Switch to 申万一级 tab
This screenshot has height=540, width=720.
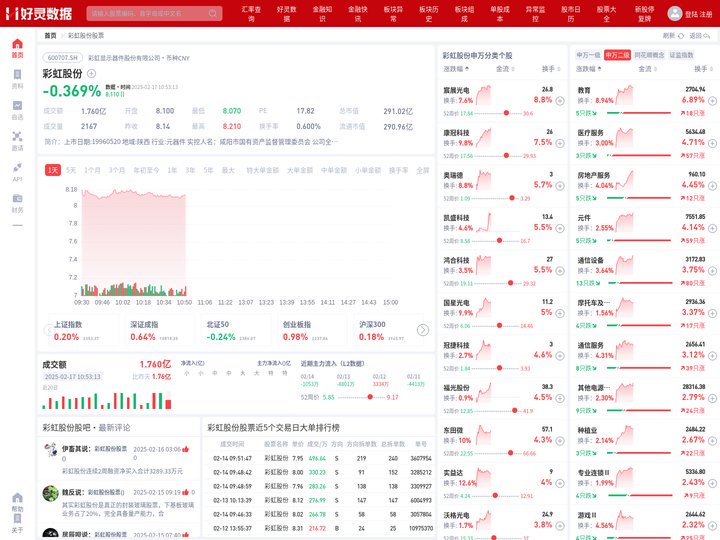[x=589, y=55]
